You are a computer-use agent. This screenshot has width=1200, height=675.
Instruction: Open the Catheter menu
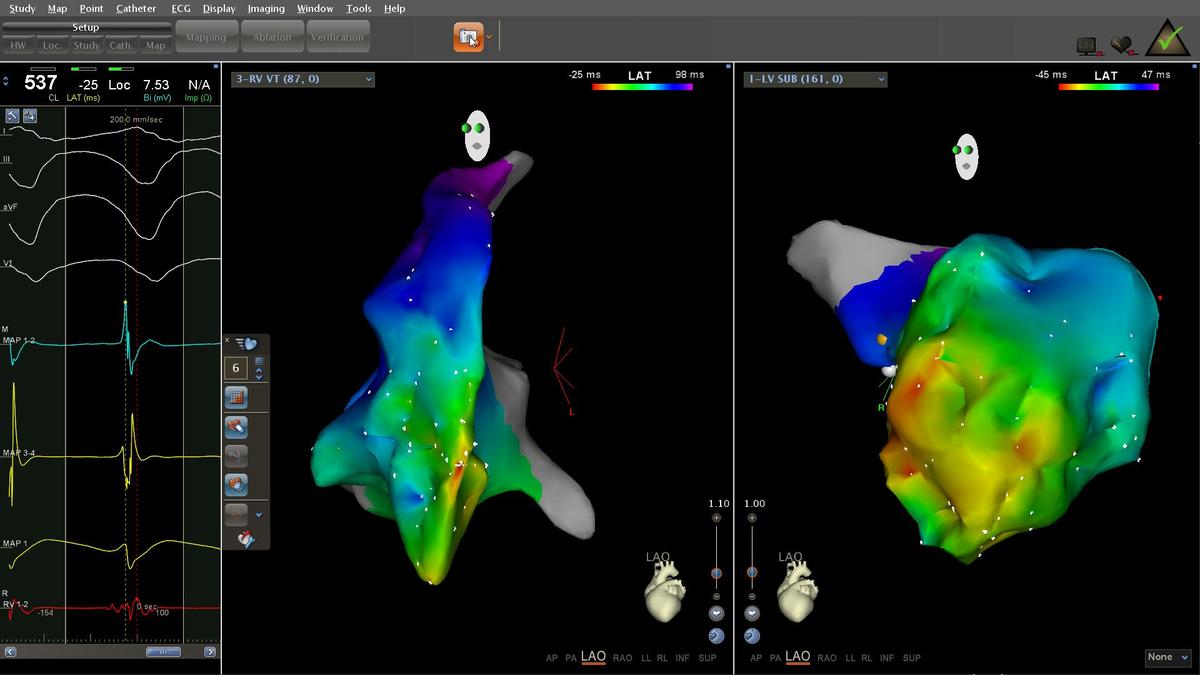136,8
